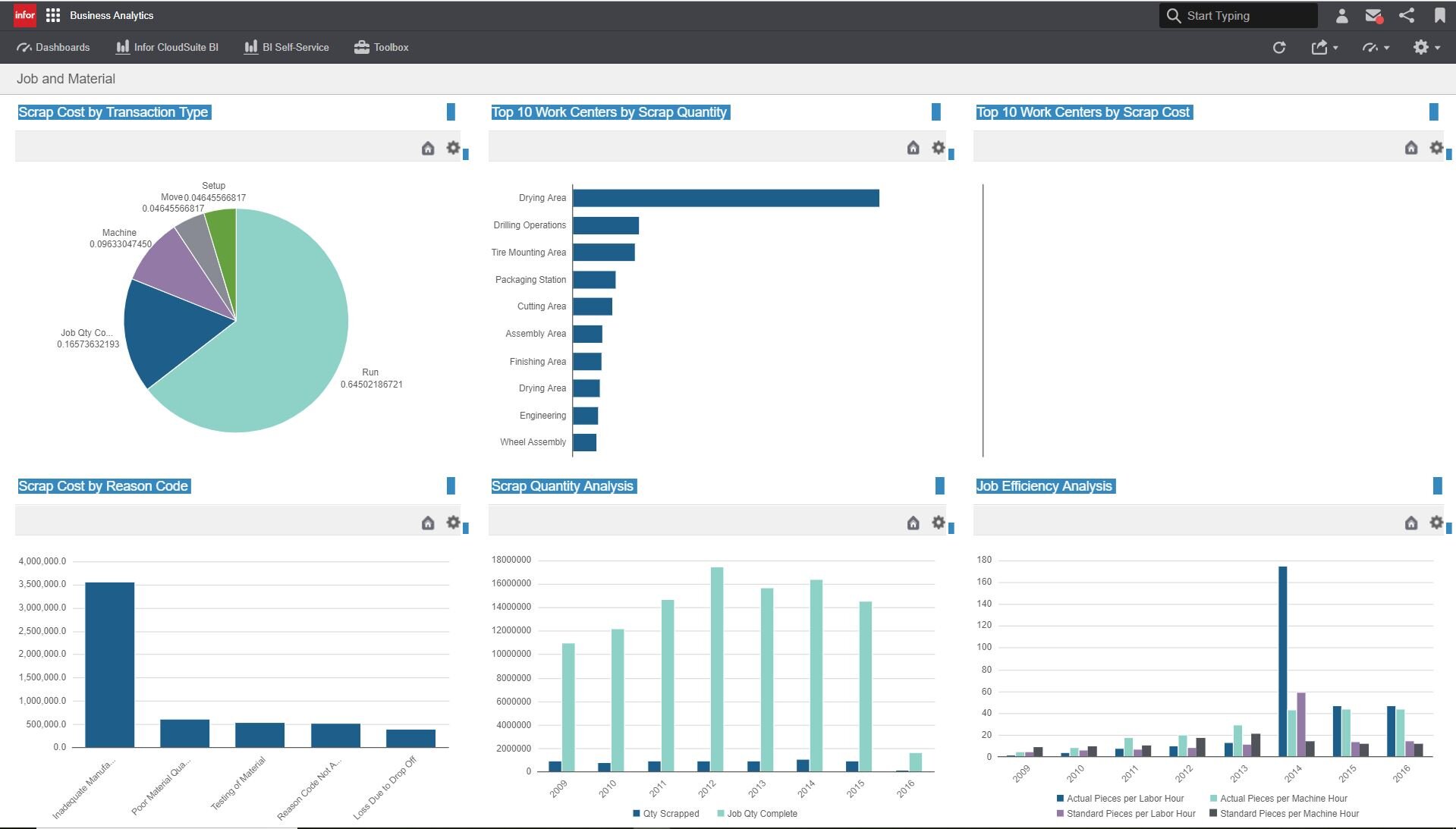
Task: Expand the export dropdown in toolbar
Action: coord(1324,48)
